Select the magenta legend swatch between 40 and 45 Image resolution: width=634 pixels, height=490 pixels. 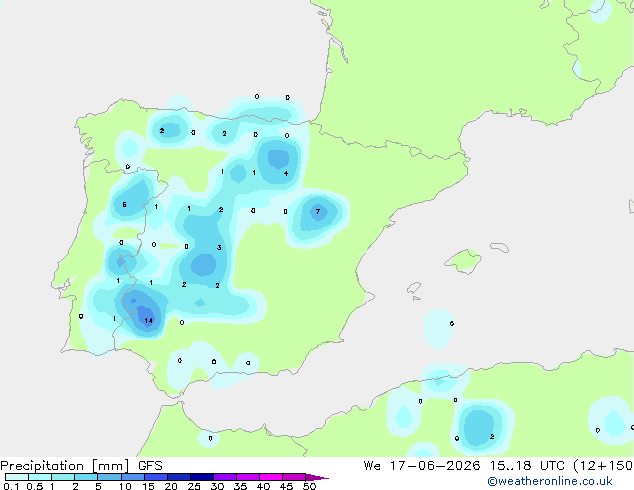click(271, 477)
